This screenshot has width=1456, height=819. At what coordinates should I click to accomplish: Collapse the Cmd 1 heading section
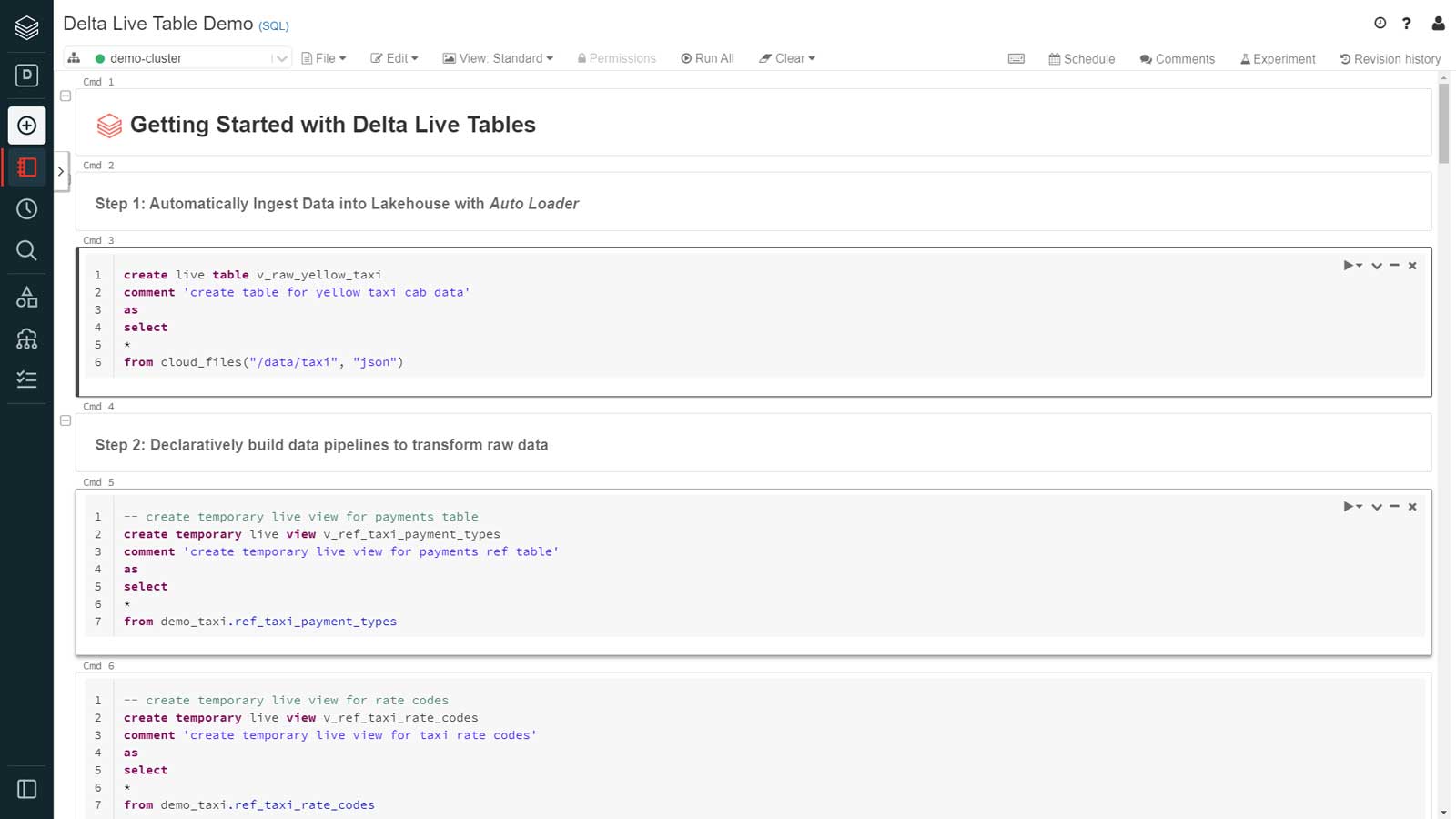pyautogui.click(x=66, y=96)
